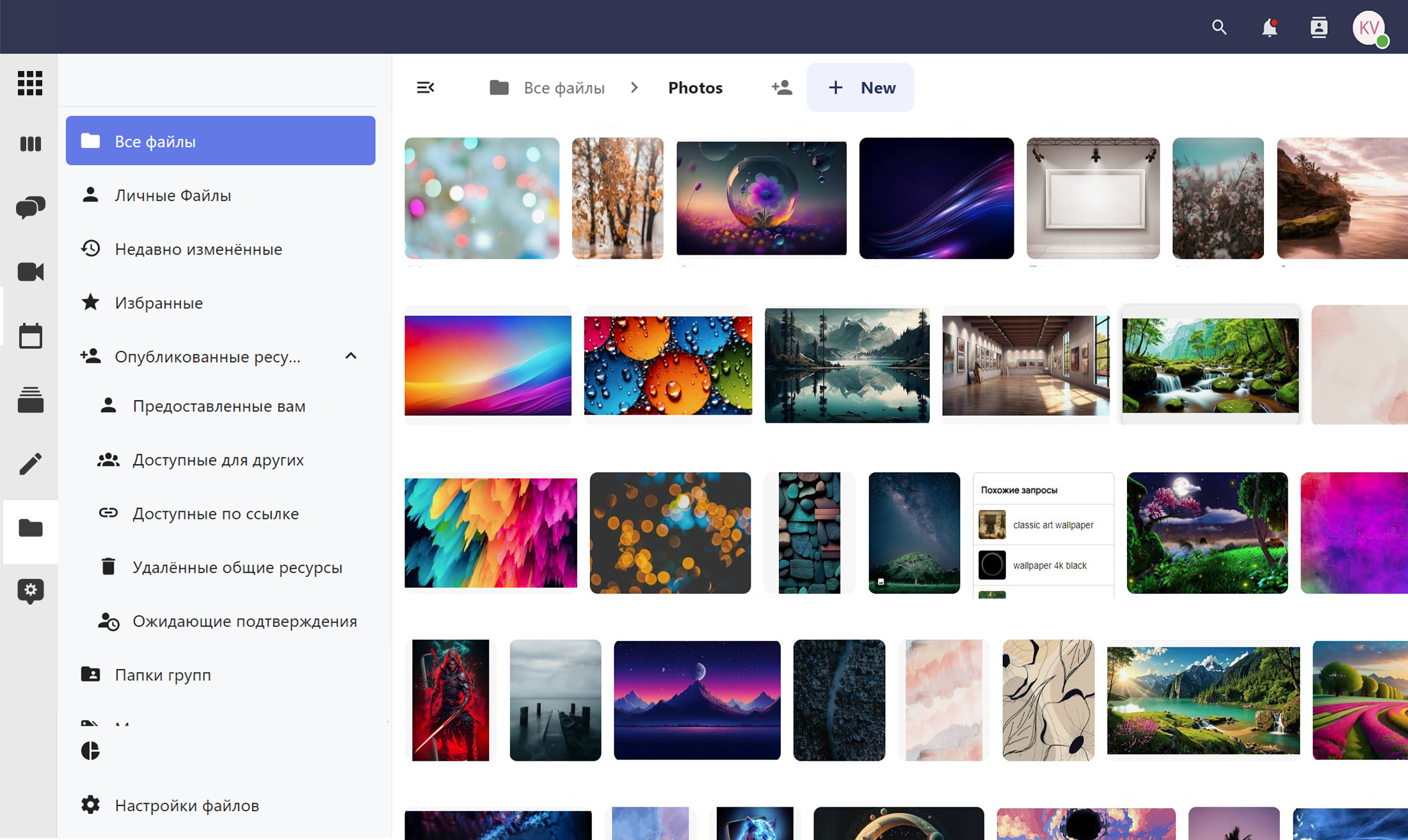Collapse the Опубликованные ресурсы section chevron
This screenshot has height=840, width=1408.
pyautogui.click(x=351, y=356)
